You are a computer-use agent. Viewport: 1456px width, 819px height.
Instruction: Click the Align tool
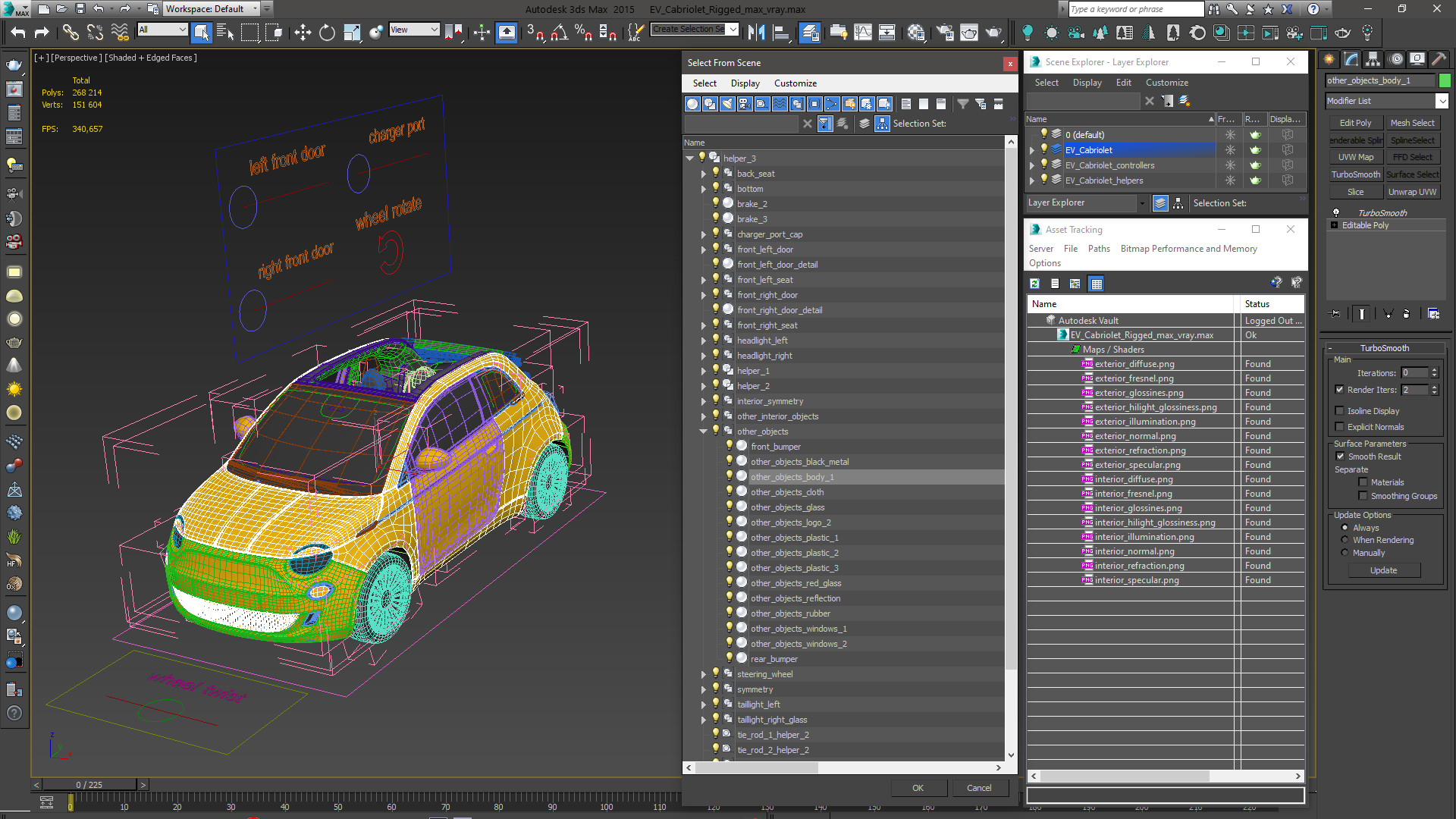tap(780, 32)
